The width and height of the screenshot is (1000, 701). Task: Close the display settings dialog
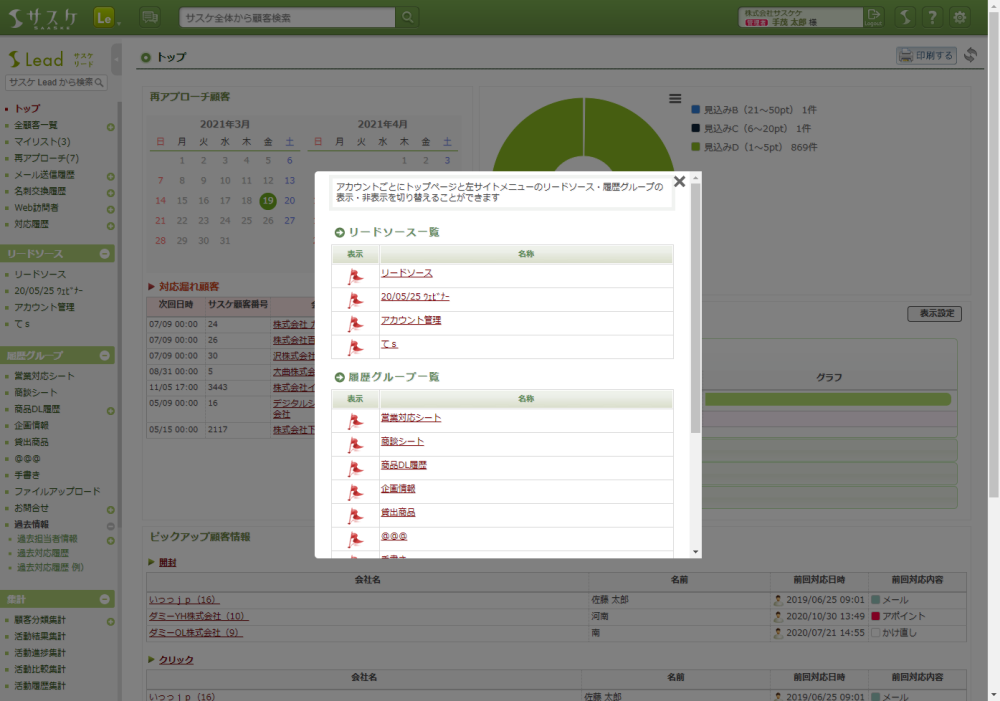(x=679, y=182)
